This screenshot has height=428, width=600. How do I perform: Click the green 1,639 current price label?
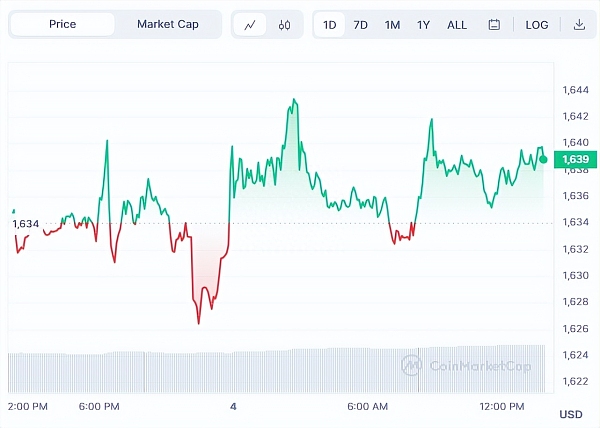pyautogui.click(x=575, y=159)
